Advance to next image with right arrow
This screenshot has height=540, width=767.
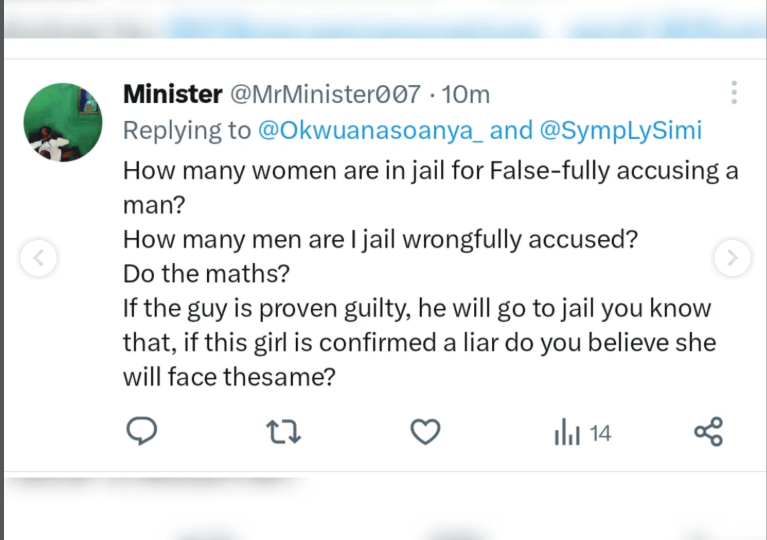click(x=732, y=258)
